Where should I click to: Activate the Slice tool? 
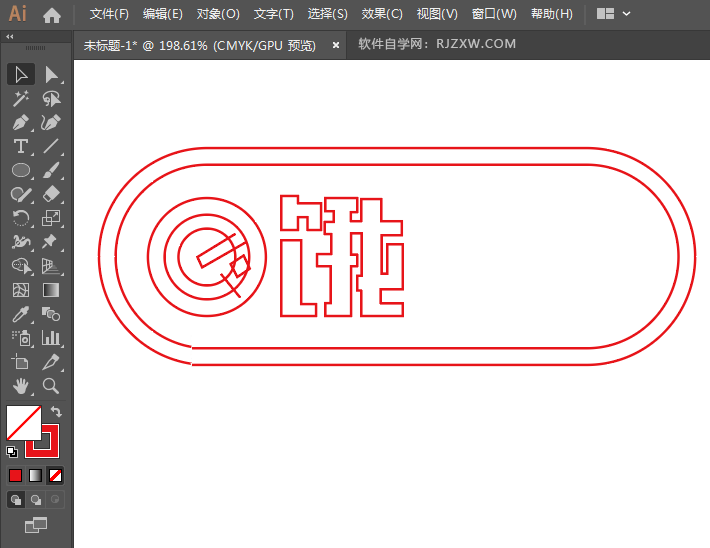tap(51, 362)
